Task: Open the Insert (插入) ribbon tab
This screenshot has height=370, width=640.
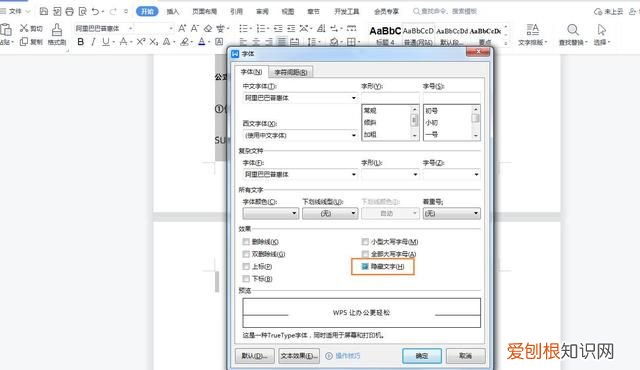Action: (x=173, y=11)
